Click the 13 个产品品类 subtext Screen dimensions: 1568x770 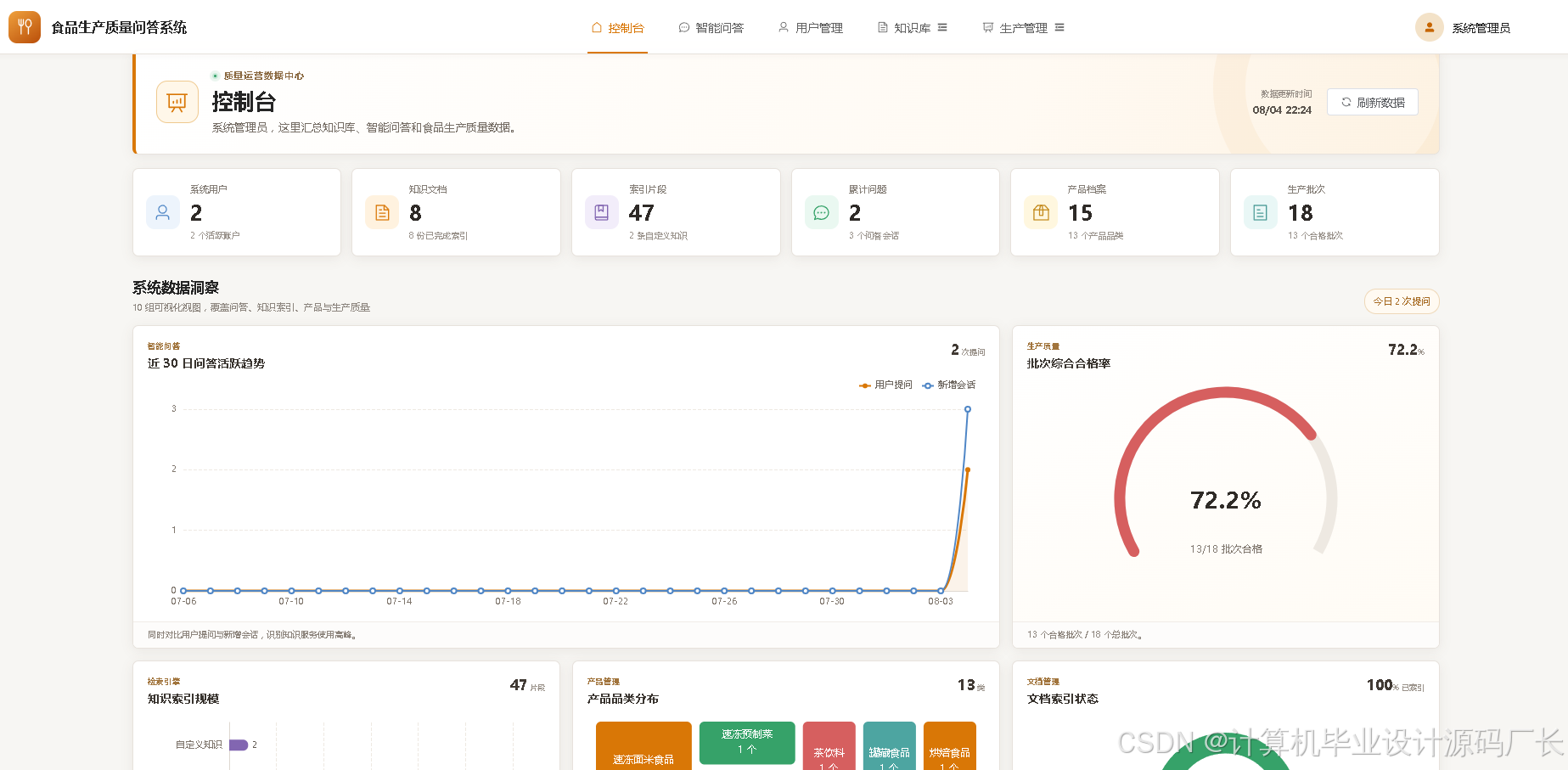pos(1095,236)
